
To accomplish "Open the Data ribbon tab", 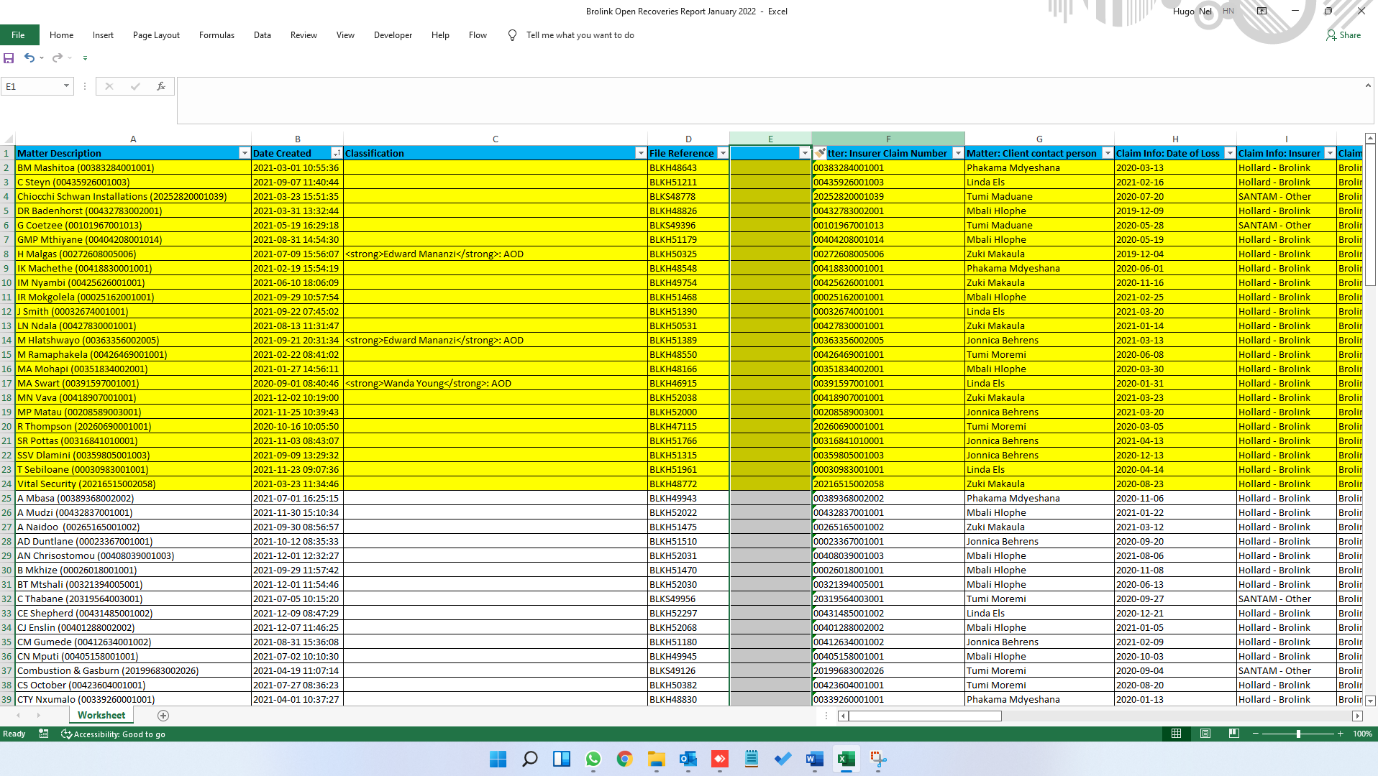I will (x=262, y=35).
